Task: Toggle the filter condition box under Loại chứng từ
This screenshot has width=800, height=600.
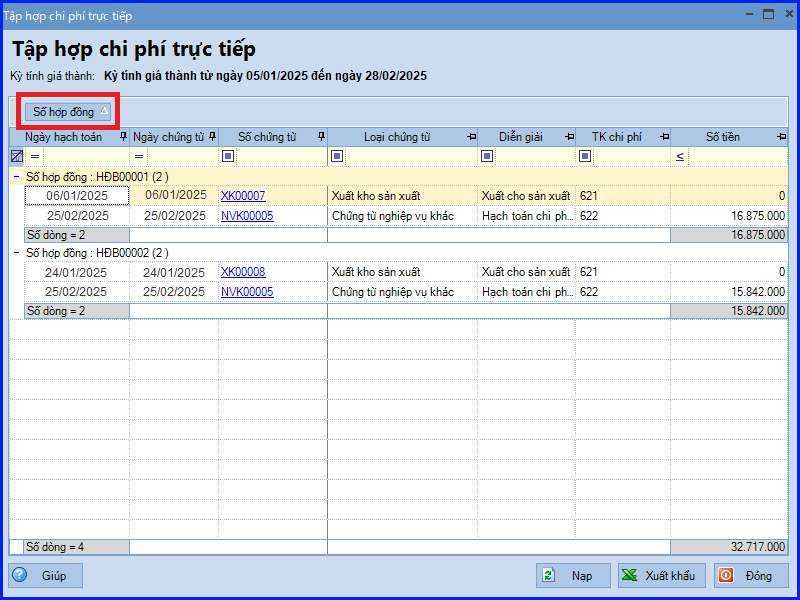Action: pos(337,156)
